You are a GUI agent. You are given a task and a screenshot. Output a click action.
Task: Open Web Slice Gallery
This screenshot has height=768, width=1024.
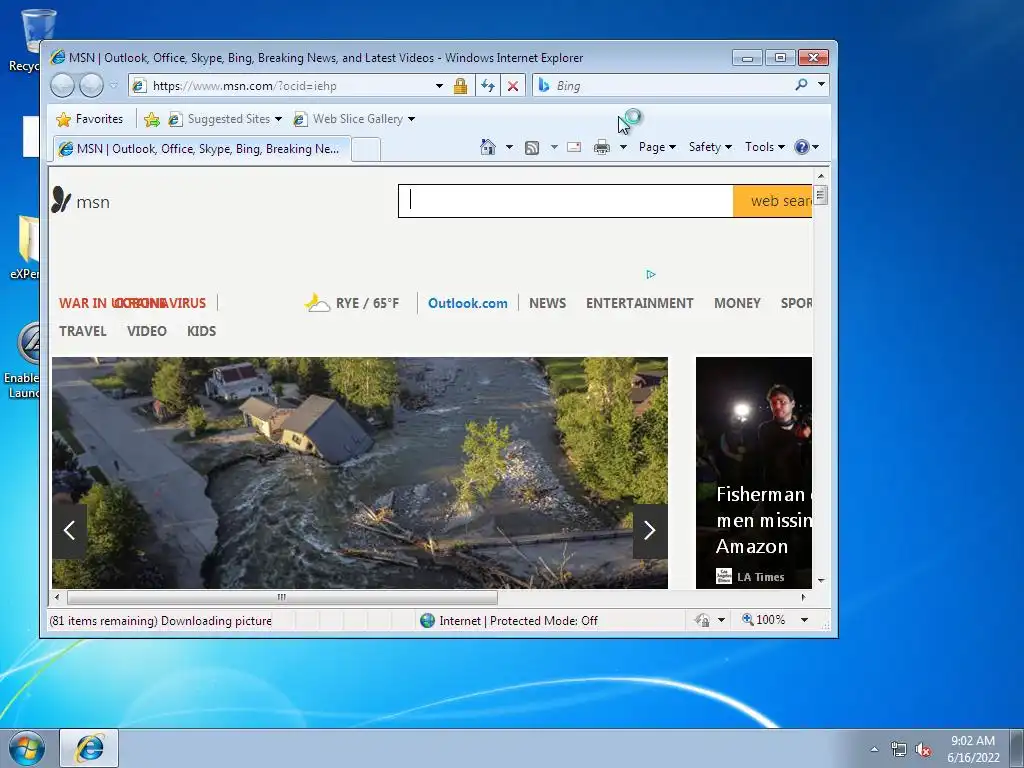point(353,119)
